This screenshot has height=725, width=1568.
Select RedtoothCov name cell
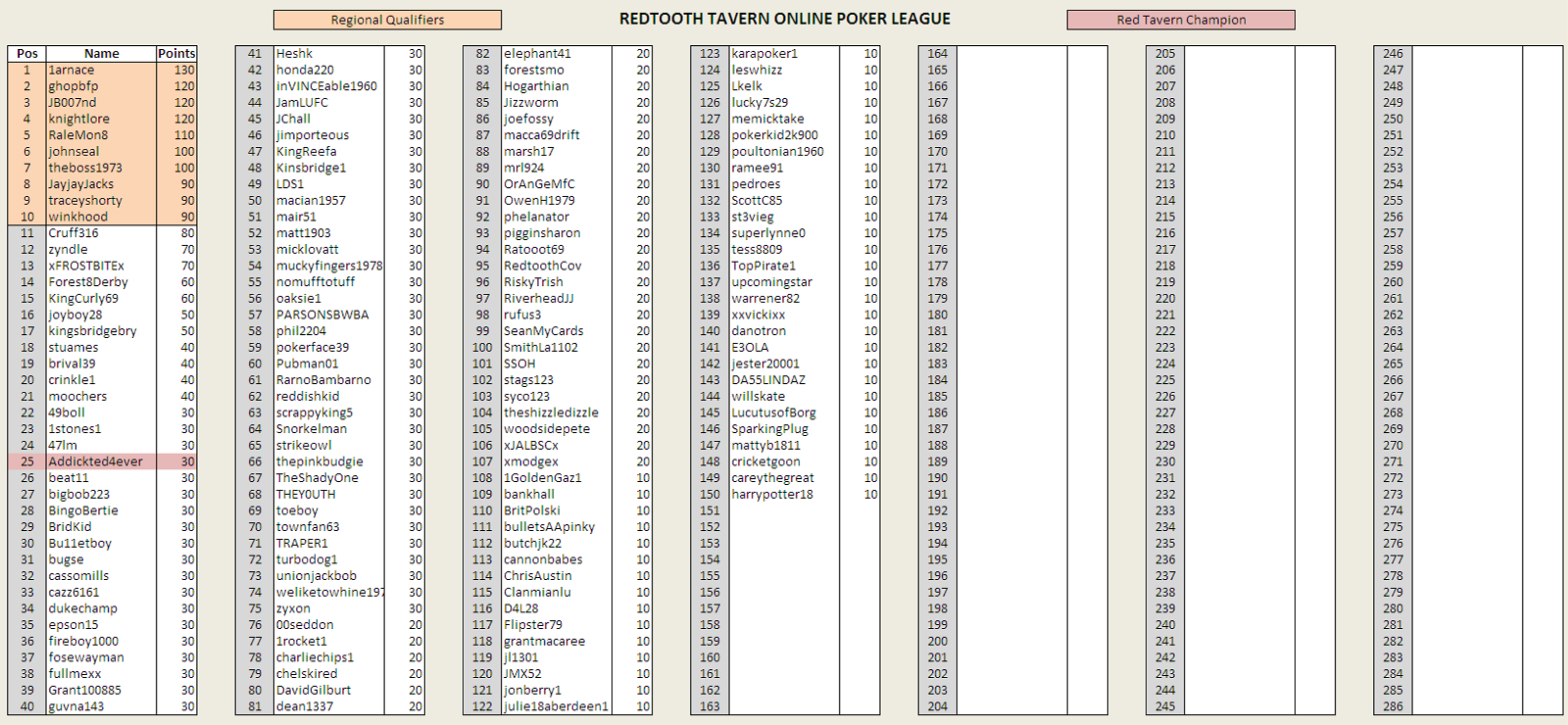tap(557, 266)
